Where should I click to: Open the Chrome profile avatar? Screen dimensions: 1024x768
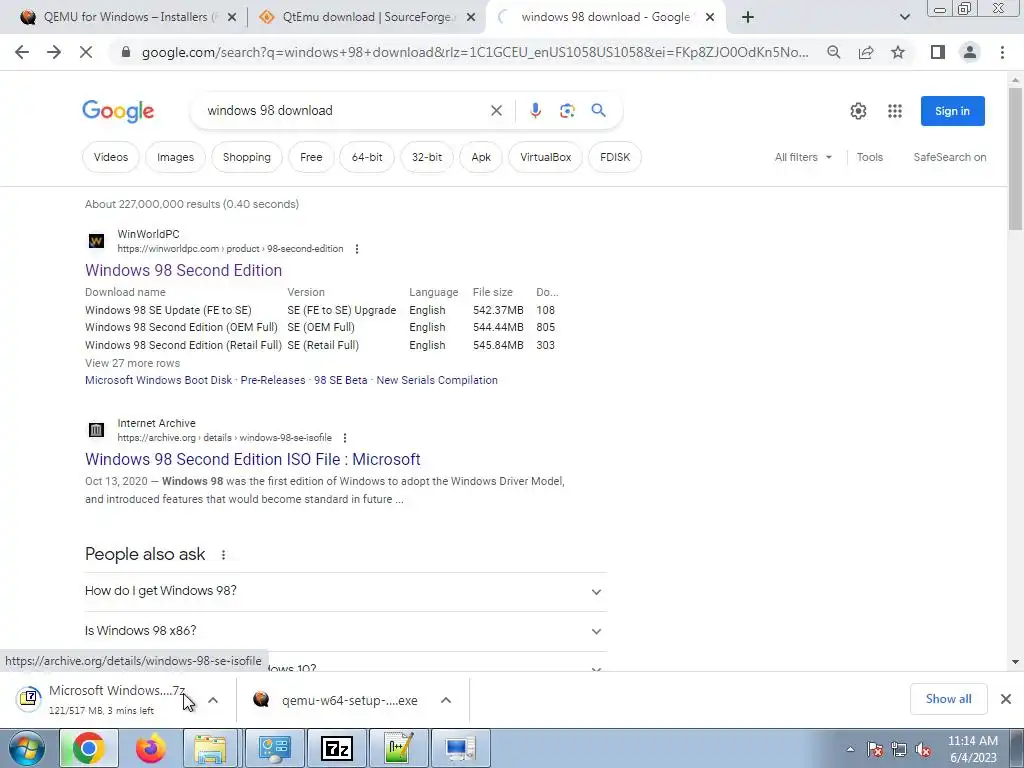970,52
